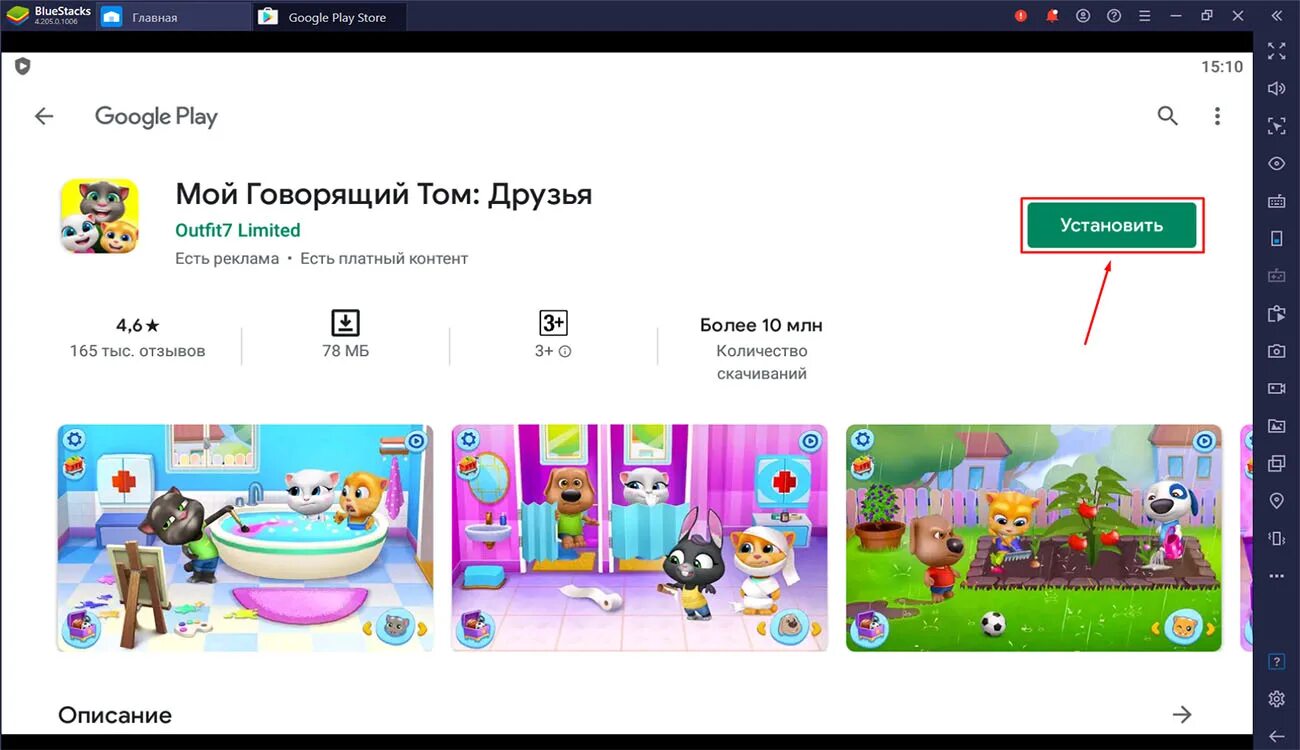Toggle fullscreen from the BlueStacks sidebar
This screenshot has height=750, width=1300.
click(1276, 51)
